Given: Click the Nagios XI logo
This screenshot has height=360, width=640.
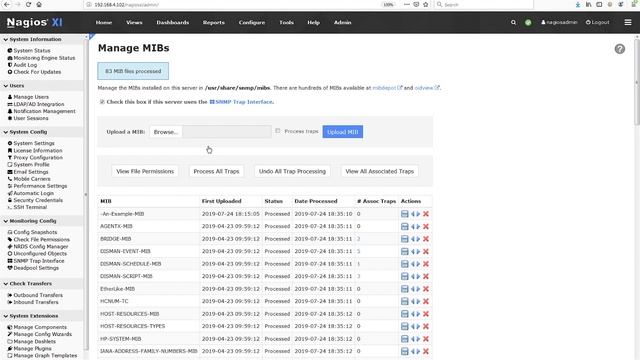Looking at the screenshot, I should tap(35, 22).
